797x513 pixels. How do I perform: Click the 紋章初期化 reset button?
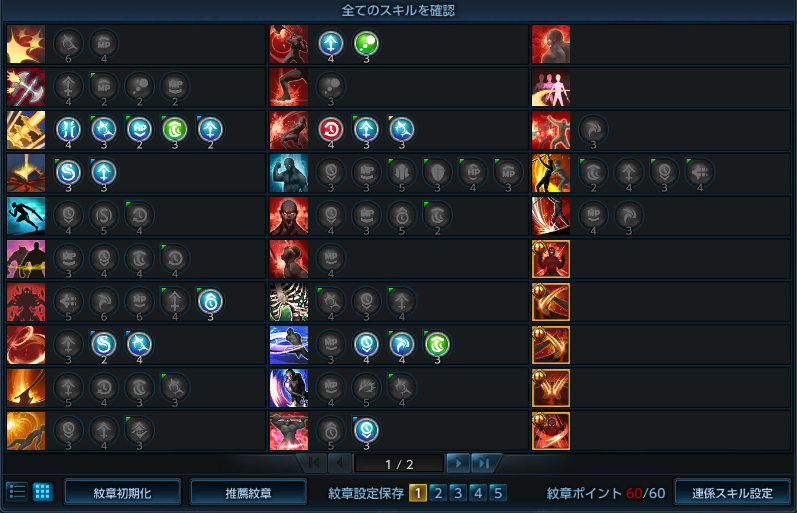point(122,493)
